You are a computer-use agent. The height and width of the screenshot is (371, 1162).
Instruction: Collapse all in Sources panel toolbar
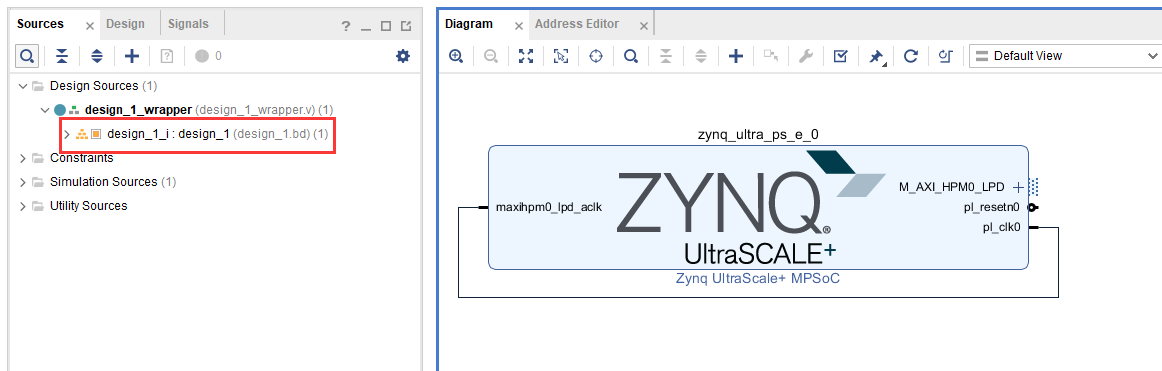tap(62, 56)
